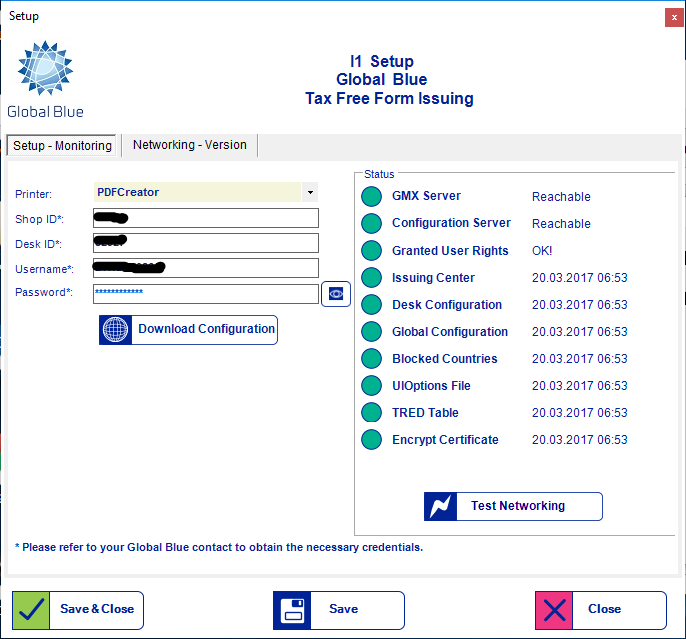The height and width of the screenshot is (639, 686).
Task: Click the TRED Table status circle
Action: (372, 413)
